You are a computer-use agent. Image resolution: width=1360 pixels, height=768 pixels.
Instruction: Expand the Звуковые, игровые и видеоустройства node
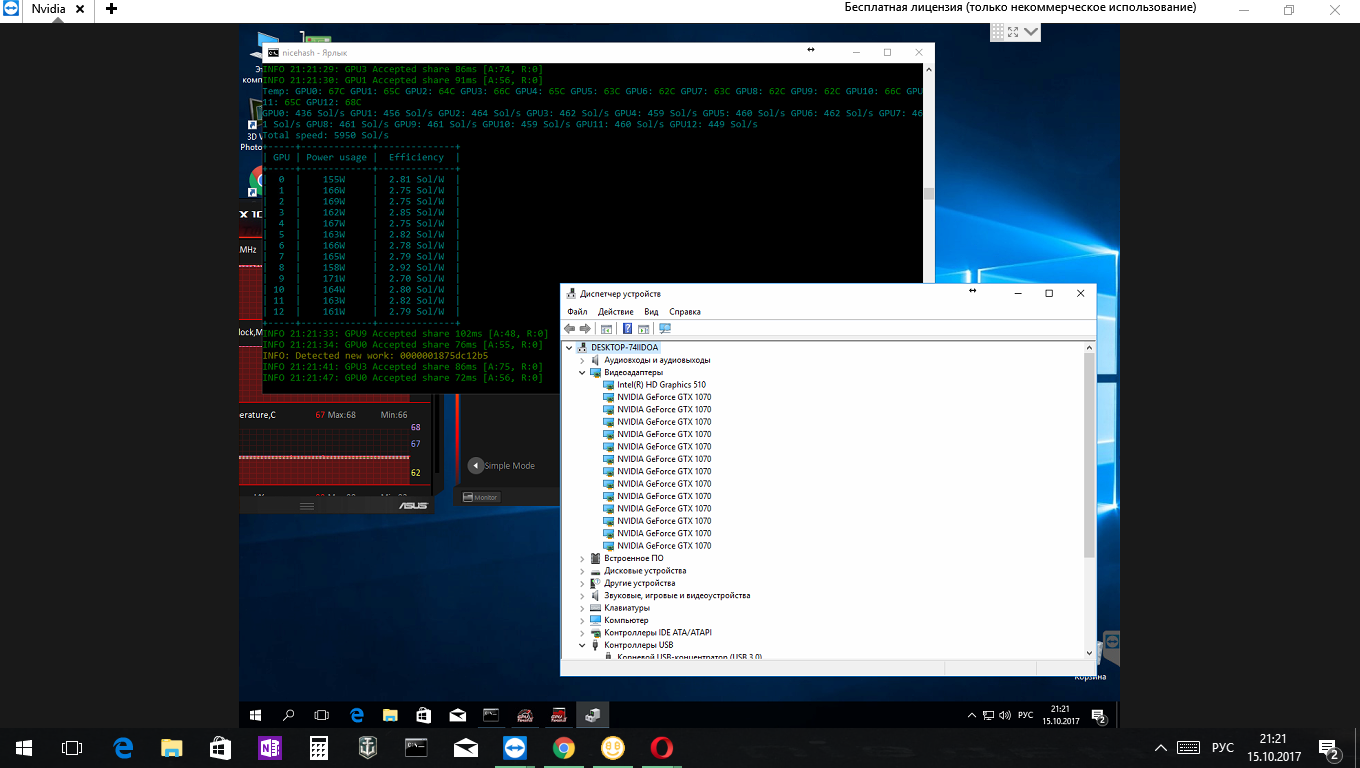pos(582,595)
